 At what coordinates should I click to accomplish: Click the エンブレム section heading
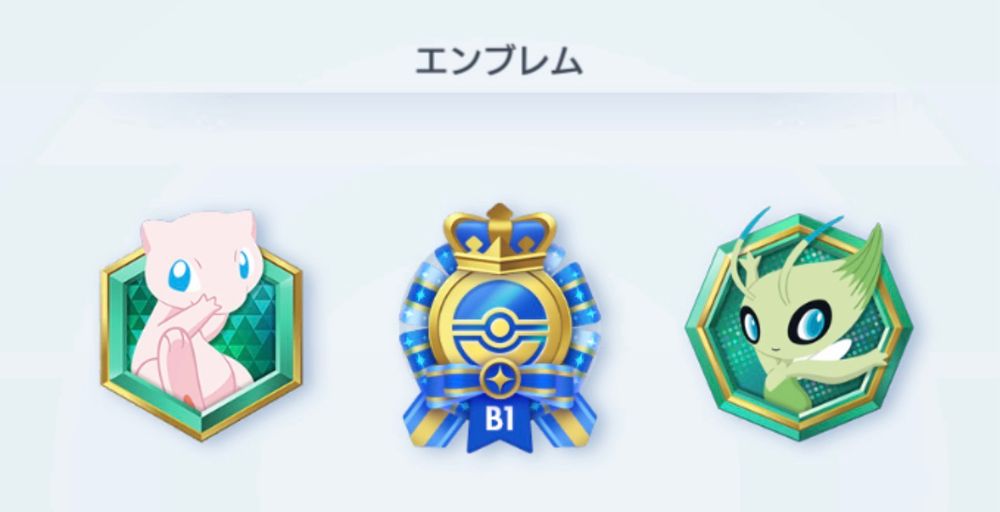(499, 62)
